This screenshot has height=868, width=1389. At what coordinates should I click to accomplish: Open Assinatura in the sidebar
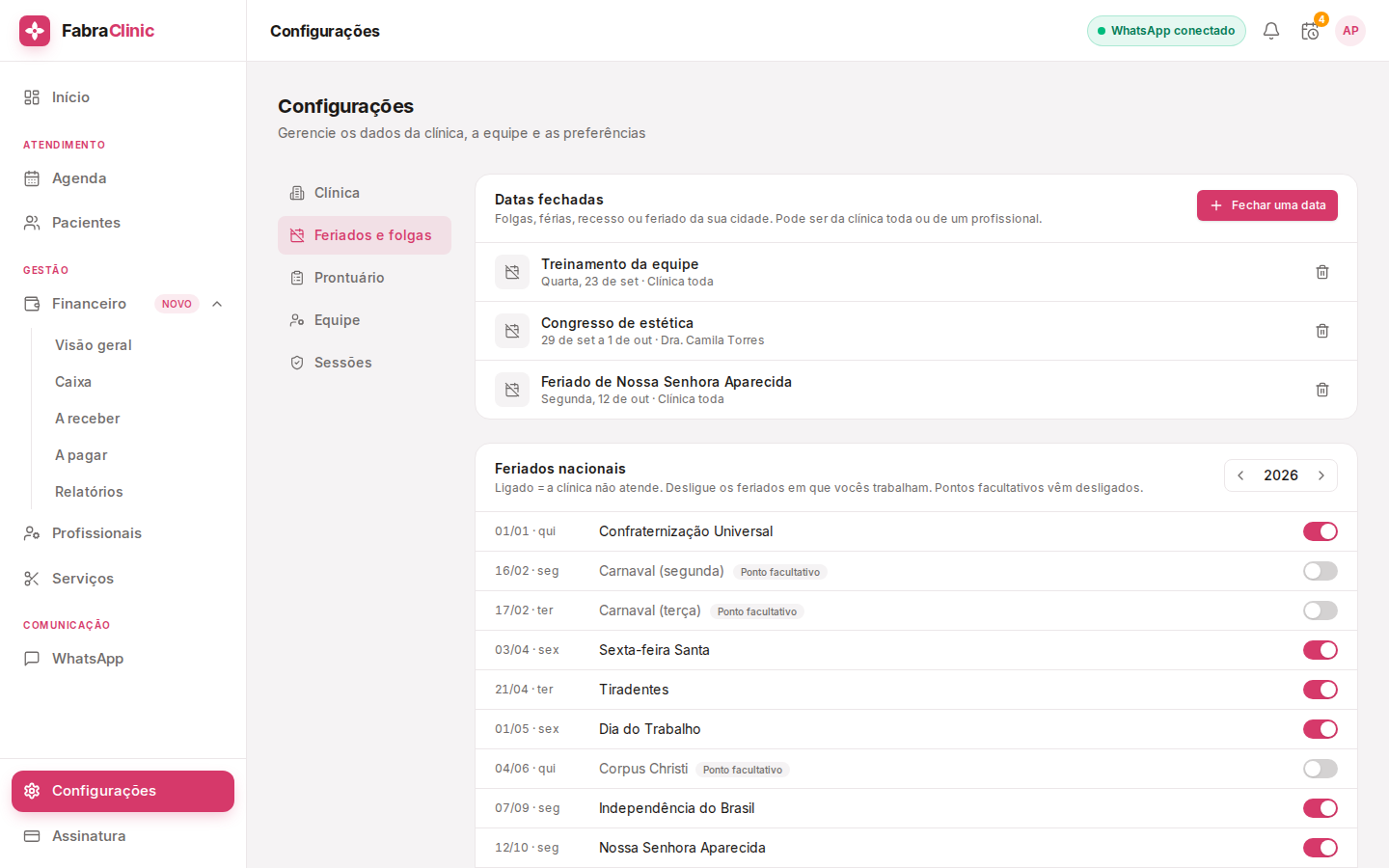click(x=123, y=836)
